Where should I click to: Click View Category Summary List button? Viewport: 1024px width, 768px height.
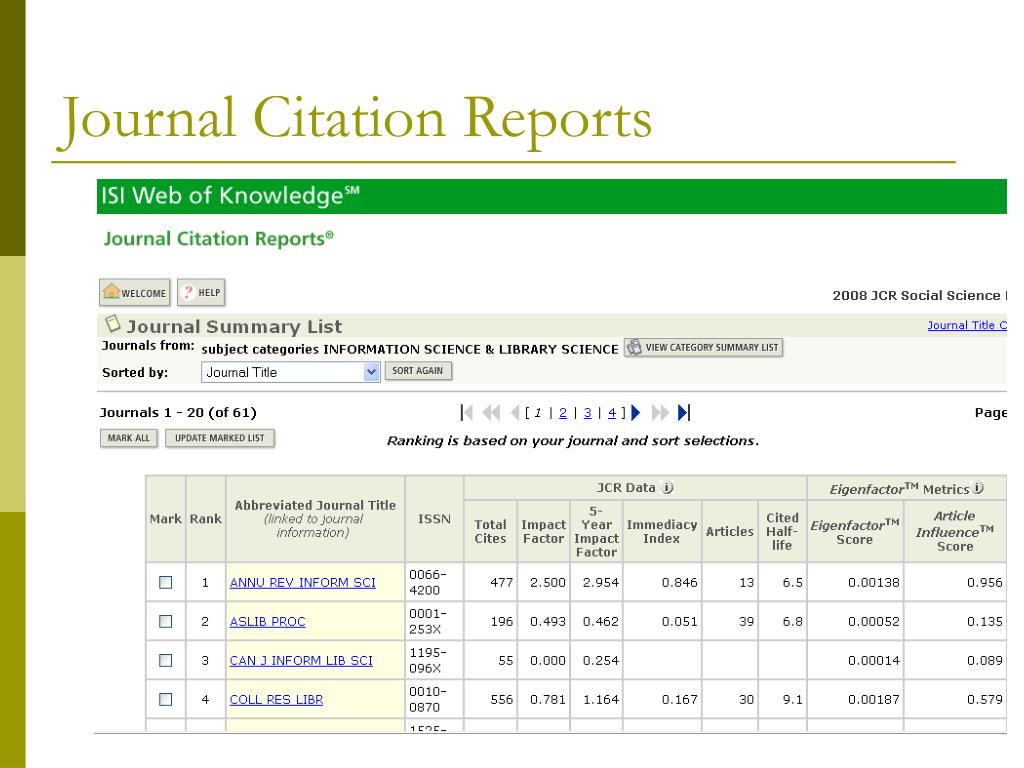703,347
